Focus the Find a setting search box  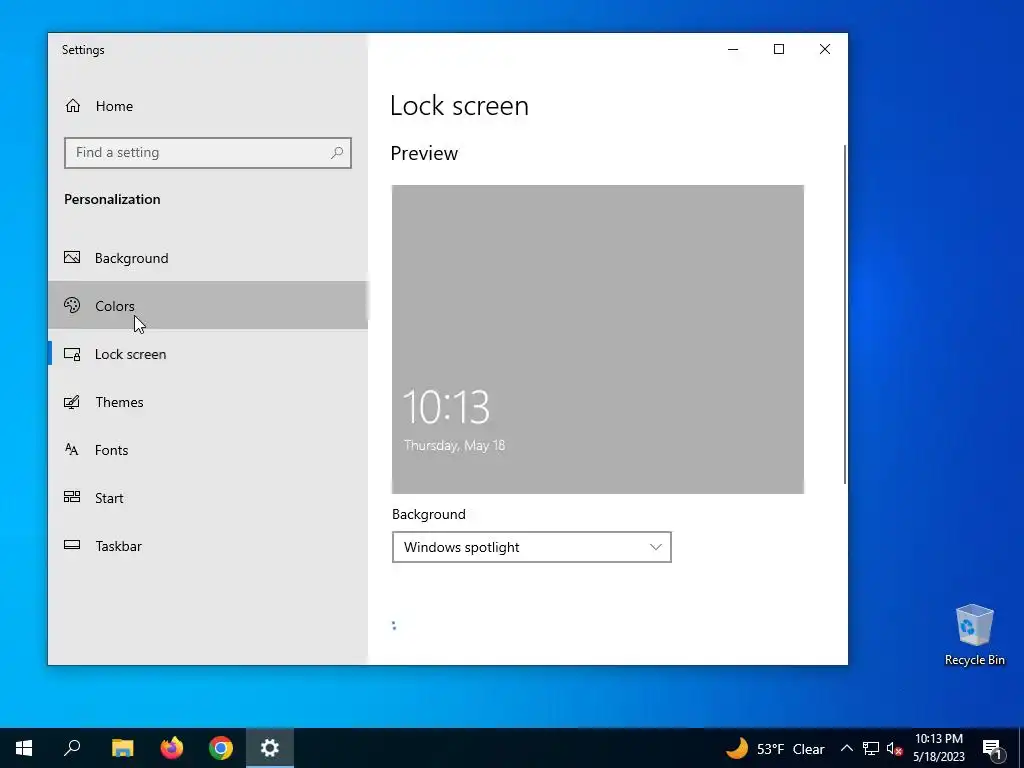208,153
